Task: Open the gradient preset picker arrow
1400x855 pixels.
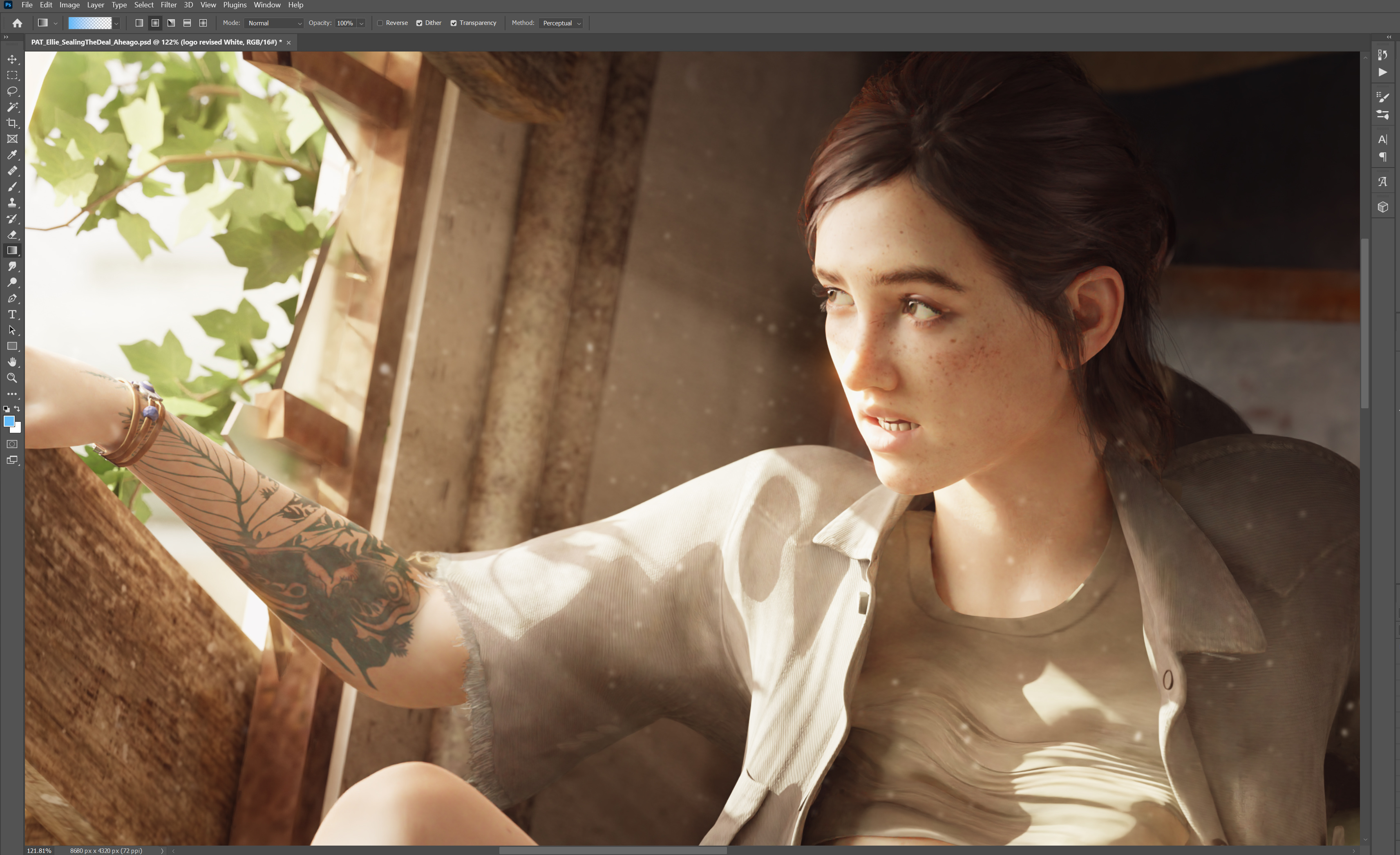Action: click(x=116, y=23)
